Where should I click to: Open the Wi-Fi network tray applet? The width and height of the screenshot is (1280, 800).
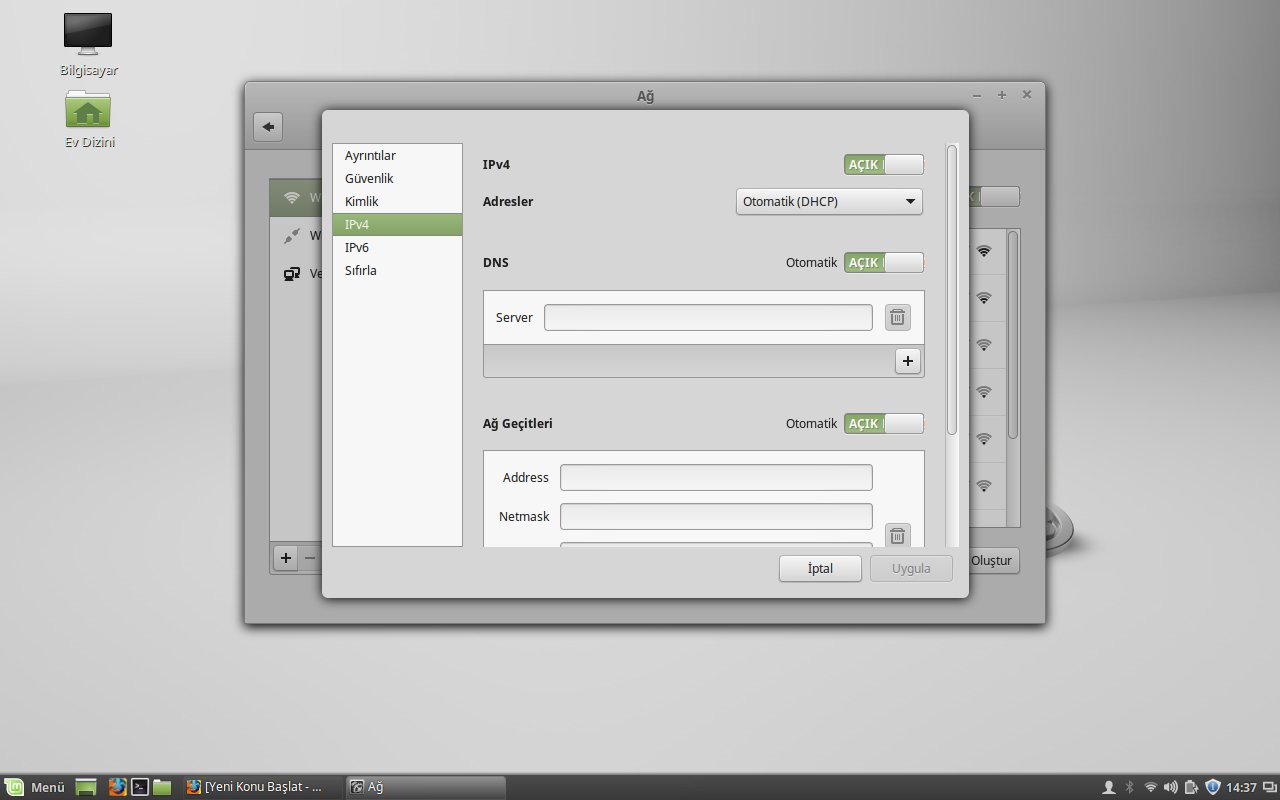1151,787
